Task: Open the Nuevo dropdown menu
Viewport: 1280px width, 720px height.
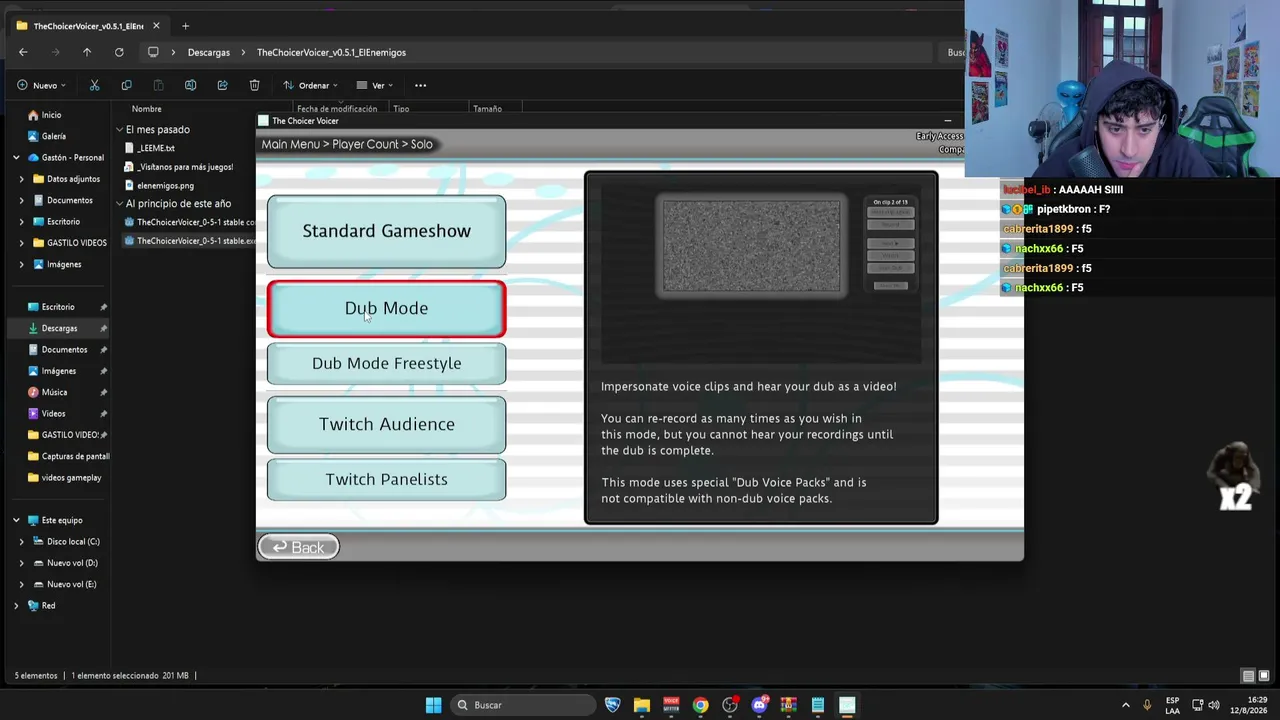Action: [41, 85]
